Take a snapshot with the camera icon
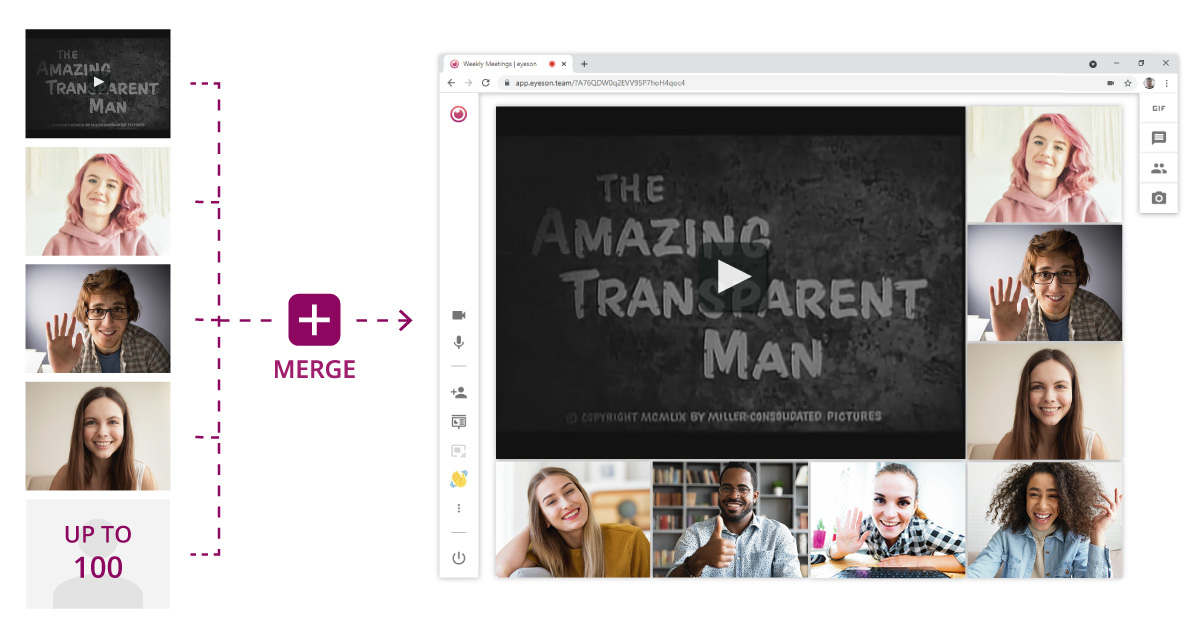 click(1159, 198)
